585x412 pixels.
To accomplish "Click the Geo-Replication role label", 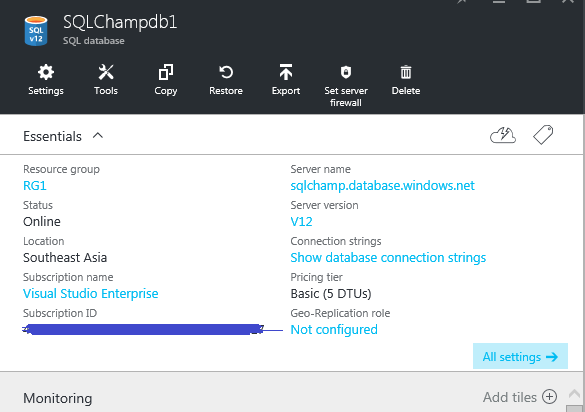I will pyautogui.click(x=340, y=313).
